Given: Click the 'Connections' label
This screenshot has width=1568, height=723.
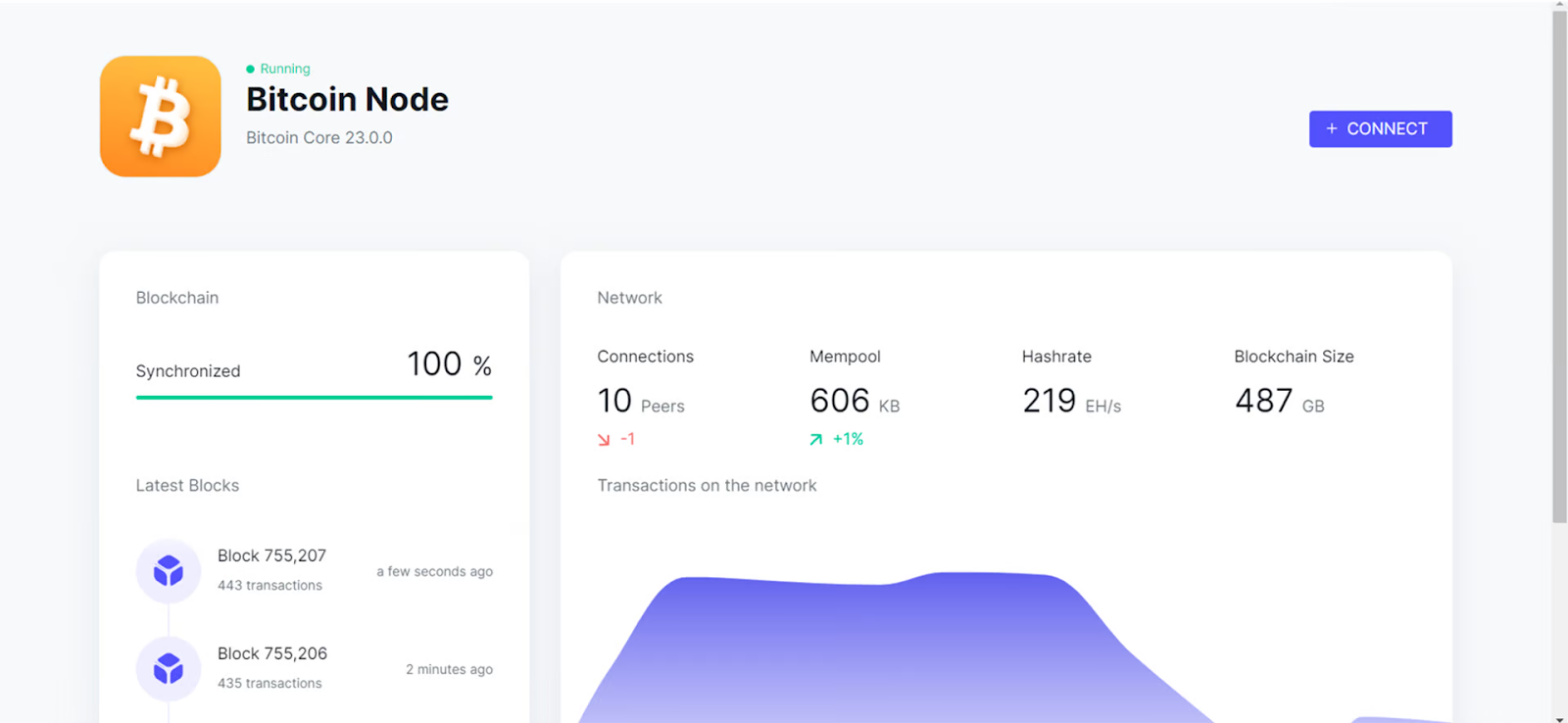Looking at the screenshot, I should pyautogui.click(x=646, y=357).
